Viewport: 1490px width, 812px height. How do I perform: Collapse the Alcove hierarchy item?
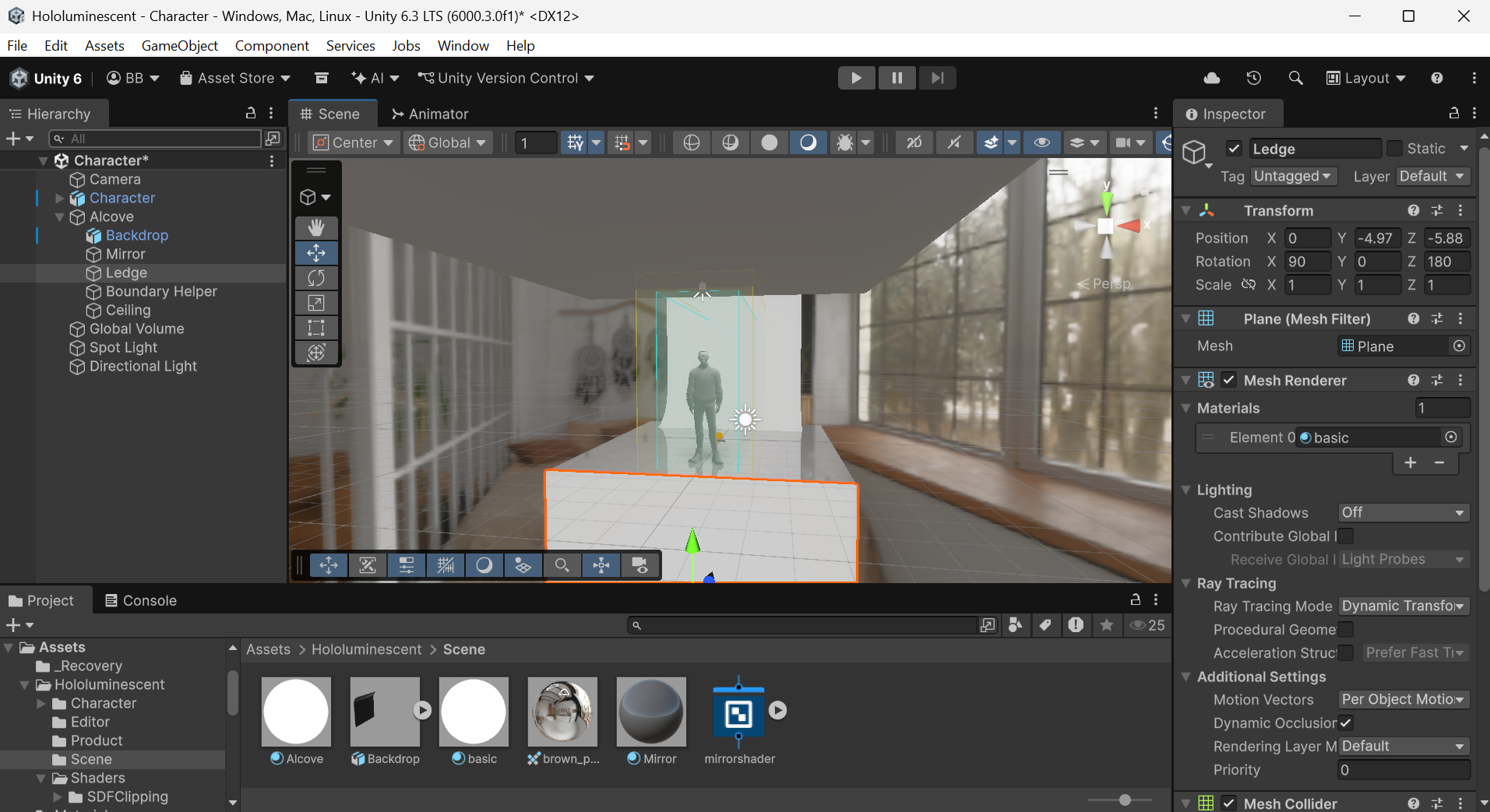pyautogui.click(x=60, y=217)
